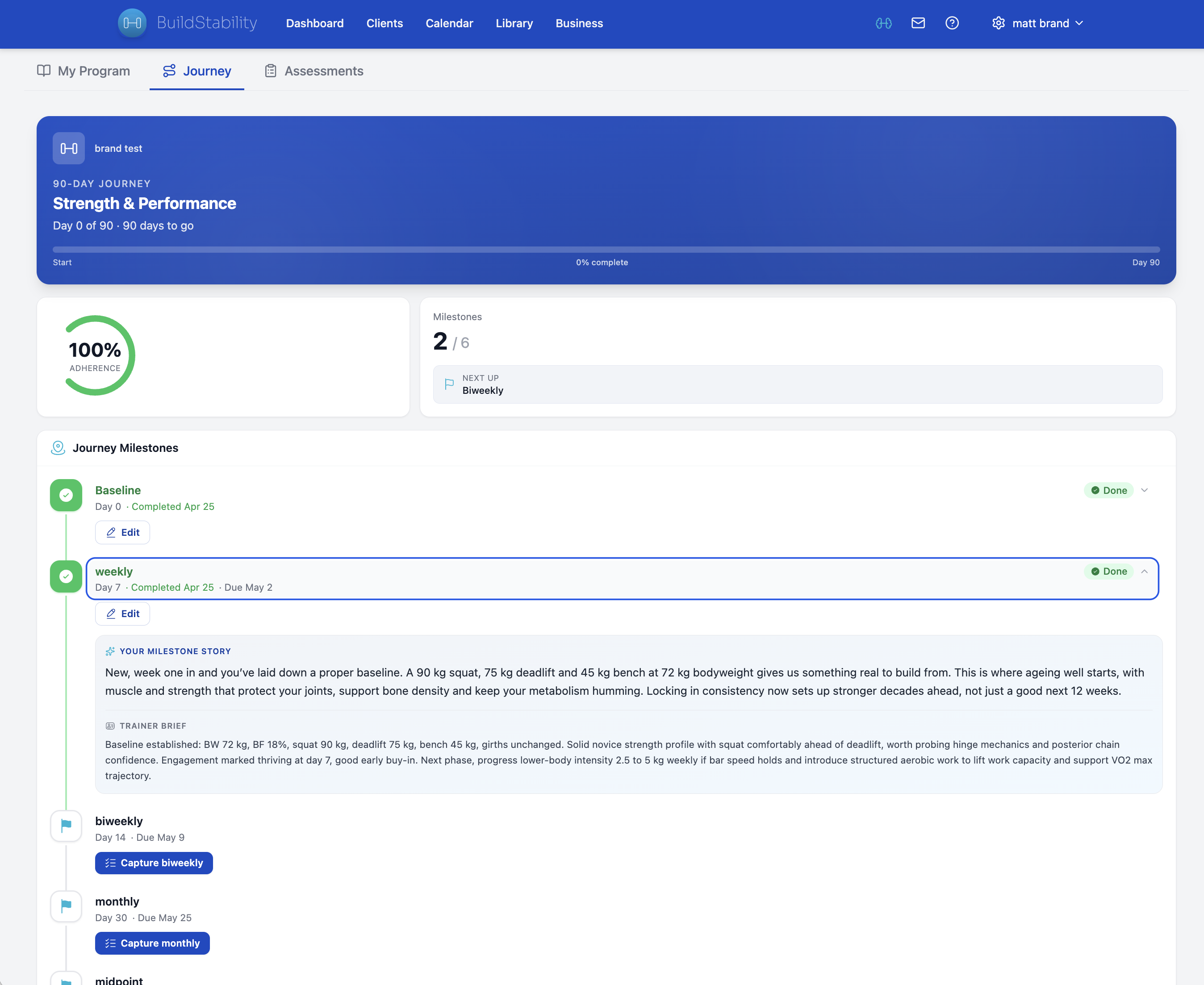Viewport: 1204px width, 985px height.
Task: Click the BuildStability dumbbell logo
Action: (132, 23)
